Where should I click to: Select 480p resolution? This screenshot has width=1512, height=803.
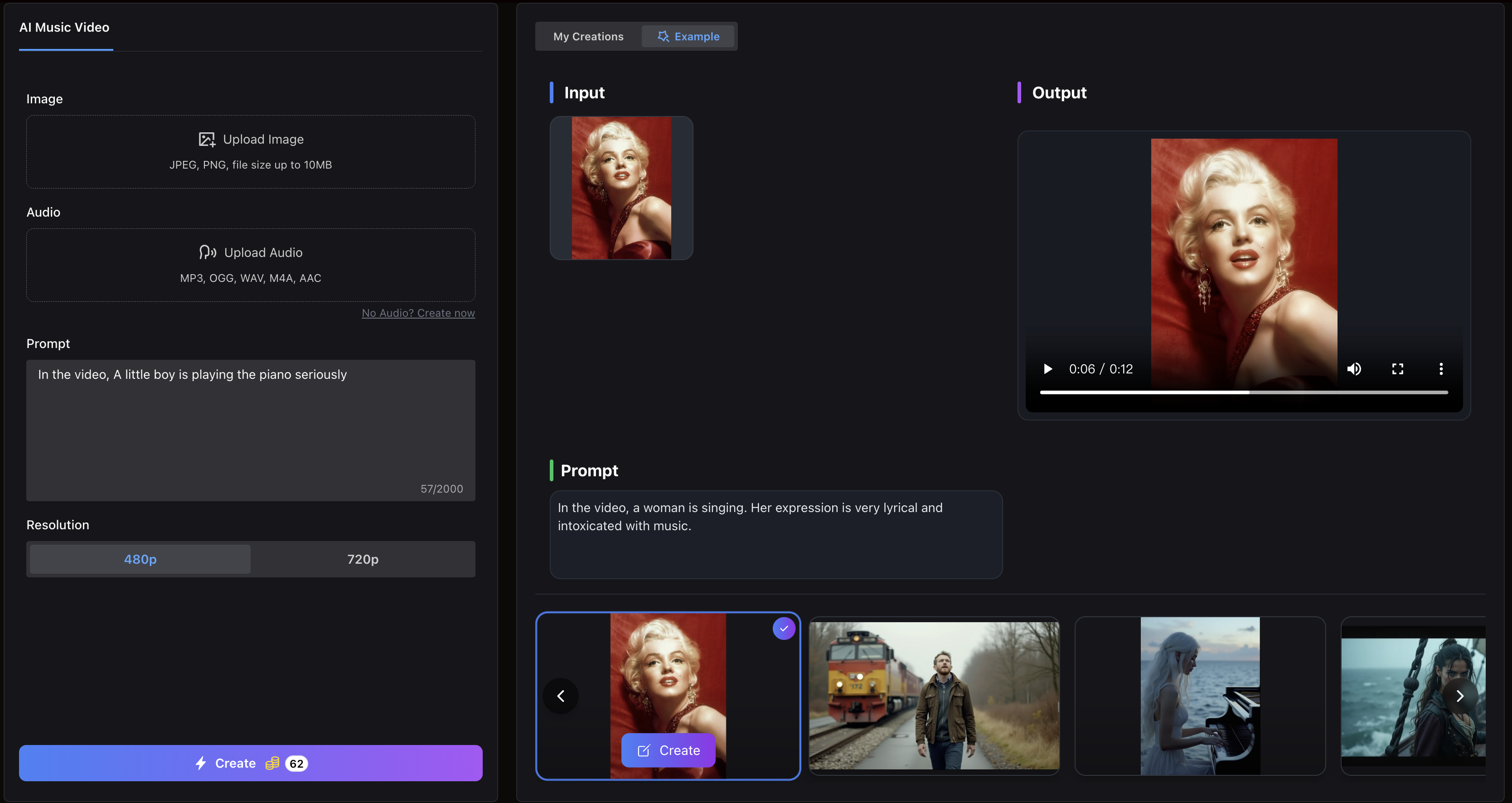[x=141, y=559]
